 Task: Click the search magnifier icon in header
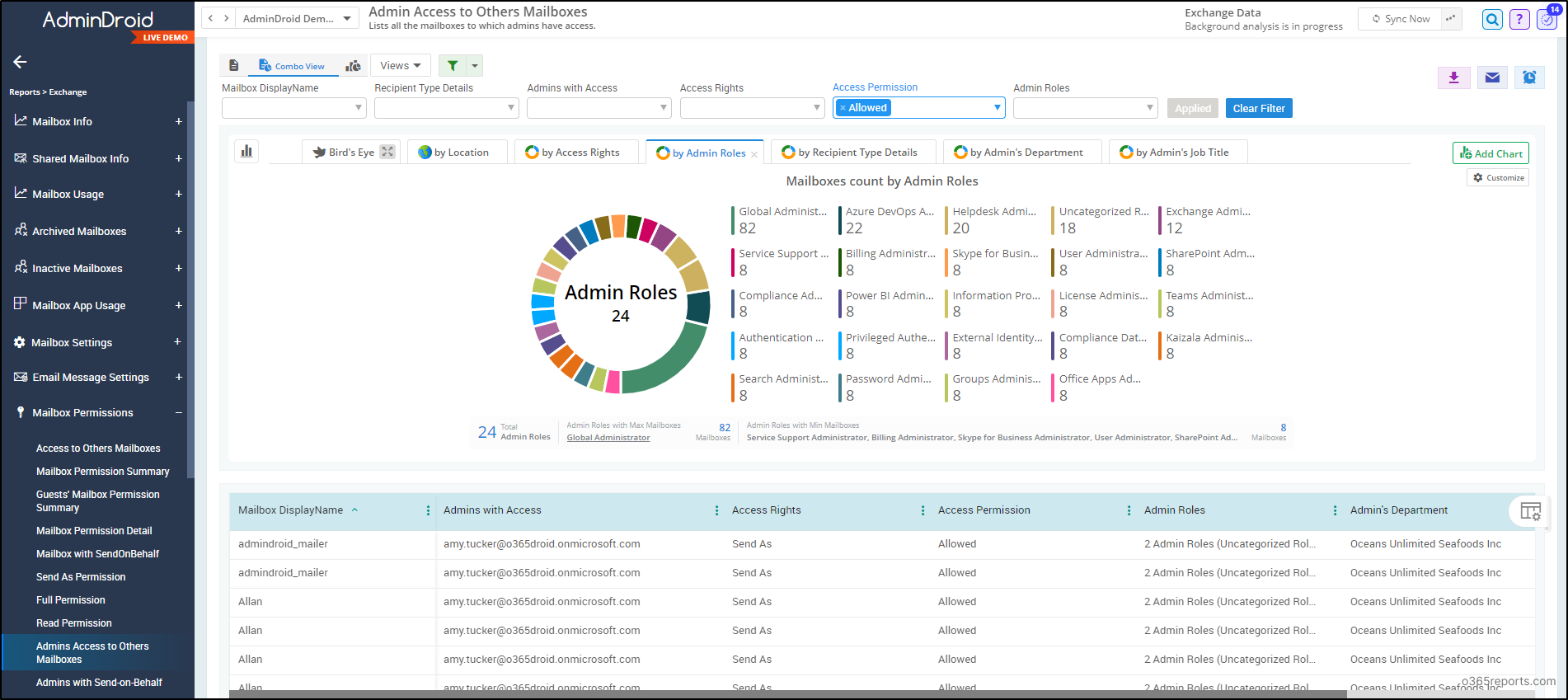point(1492,19)
